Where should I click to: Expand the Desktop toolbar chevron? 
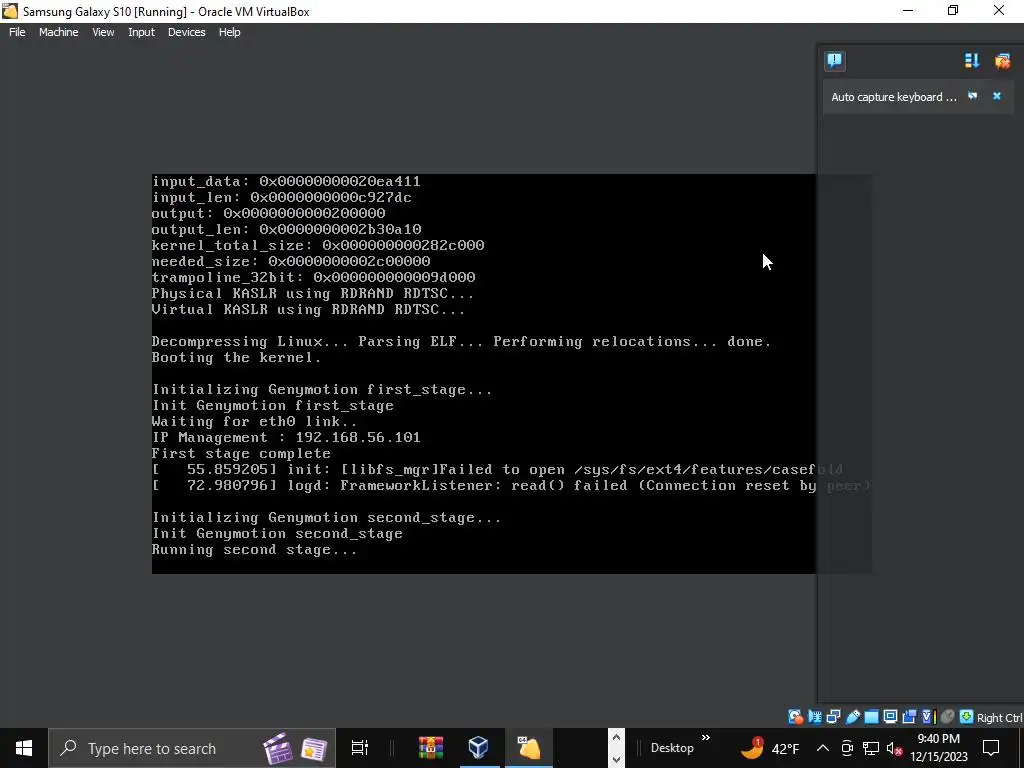pyautogui.click(x=706, y=739)
